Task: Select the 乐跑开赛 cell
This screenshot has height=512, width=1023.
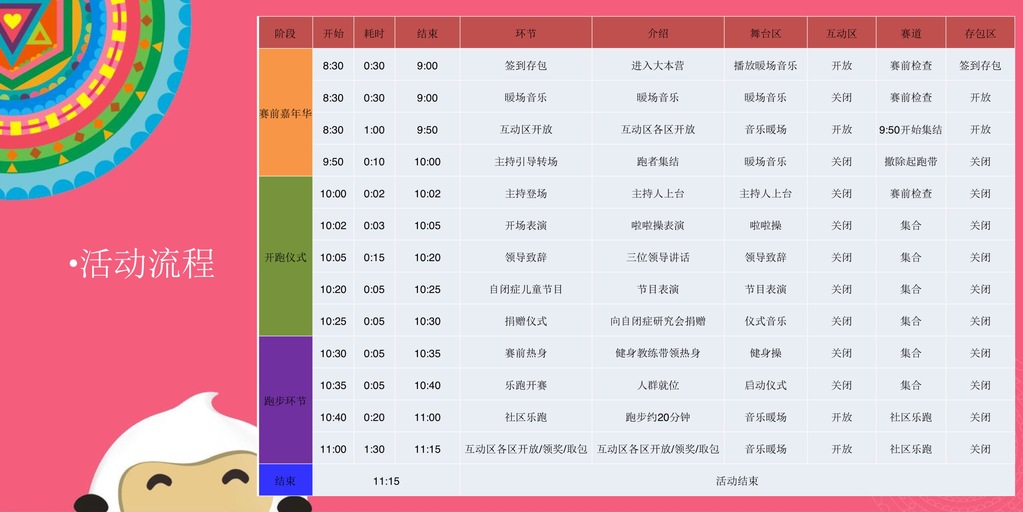Action: tap(526, 385)
